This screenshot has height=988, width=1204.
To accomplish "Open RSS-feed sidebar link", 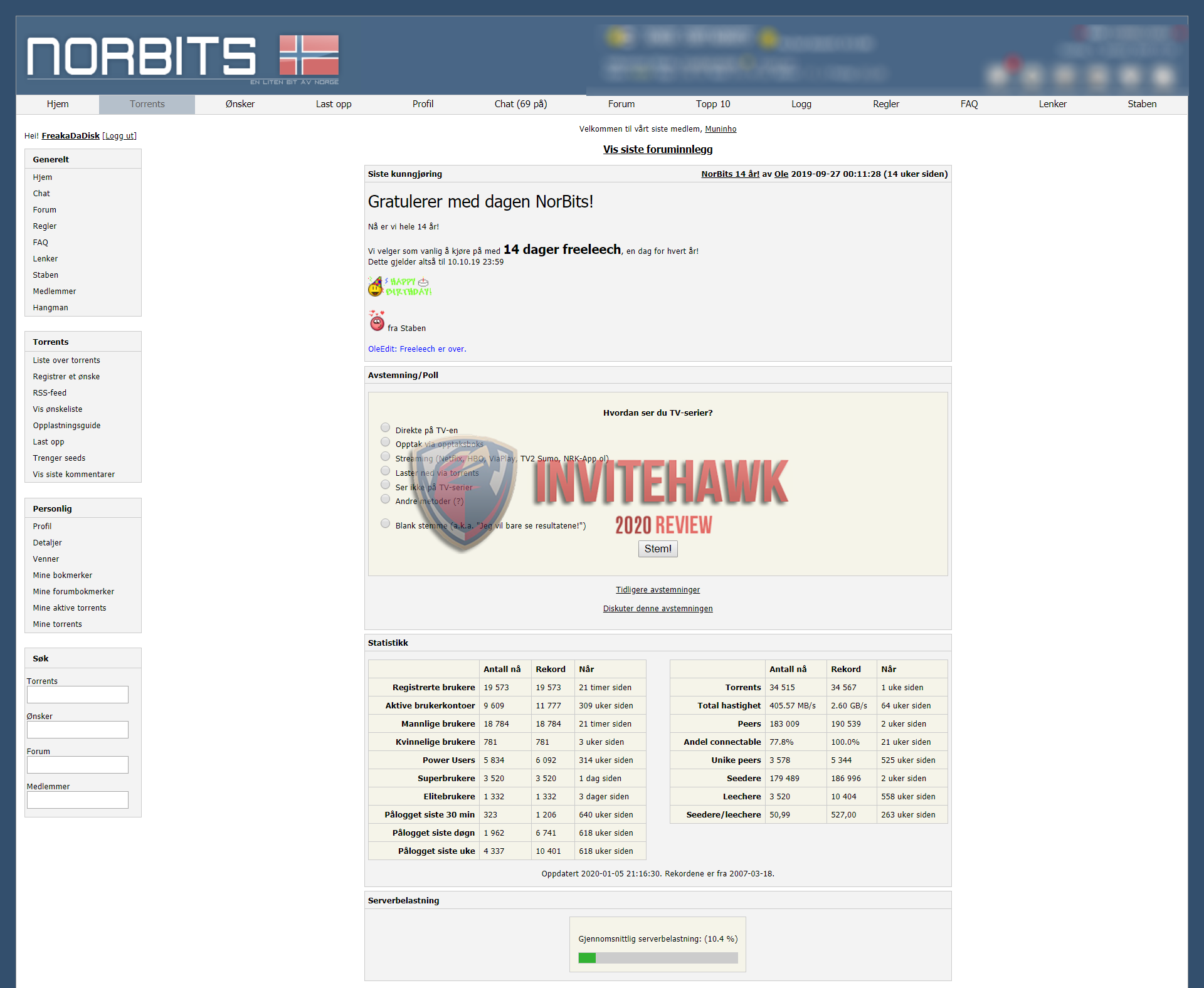I will coord(50,393).
